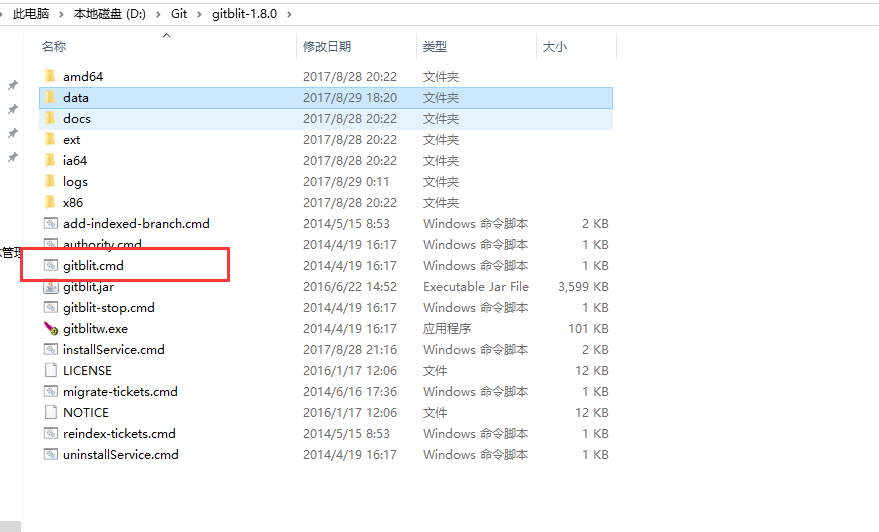Click the date 2017/8/29 18:20
879x532 pixels.
(350, 98)
